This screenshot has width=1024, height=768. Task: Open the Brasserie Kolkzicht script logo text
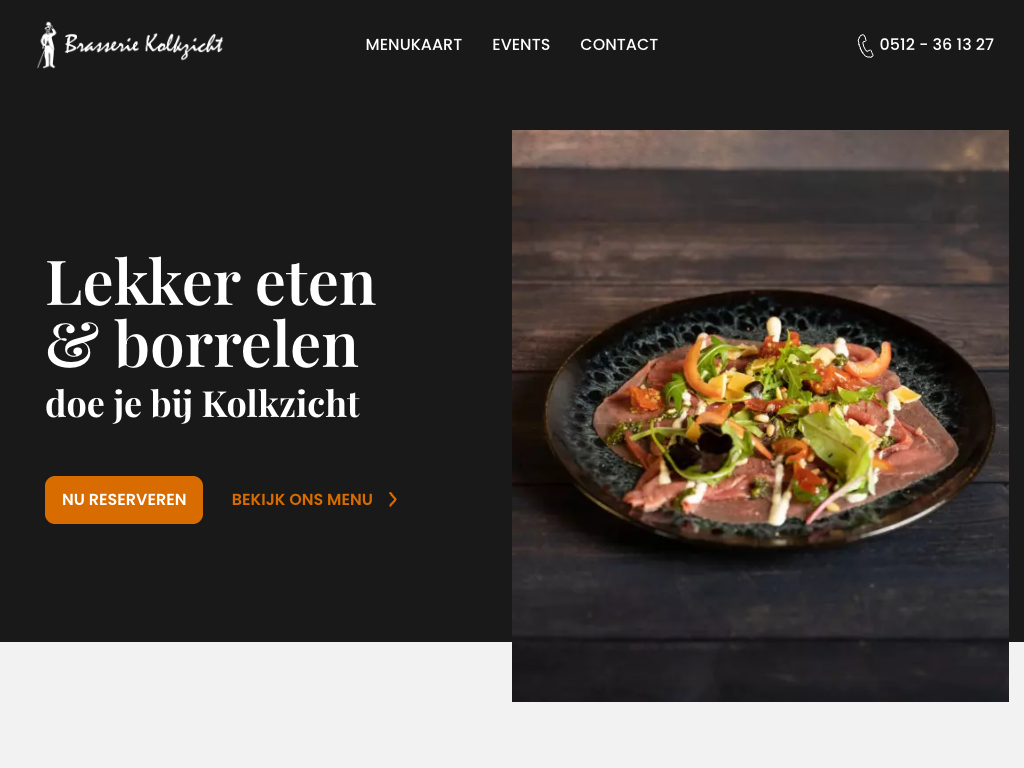coord(144,45)
